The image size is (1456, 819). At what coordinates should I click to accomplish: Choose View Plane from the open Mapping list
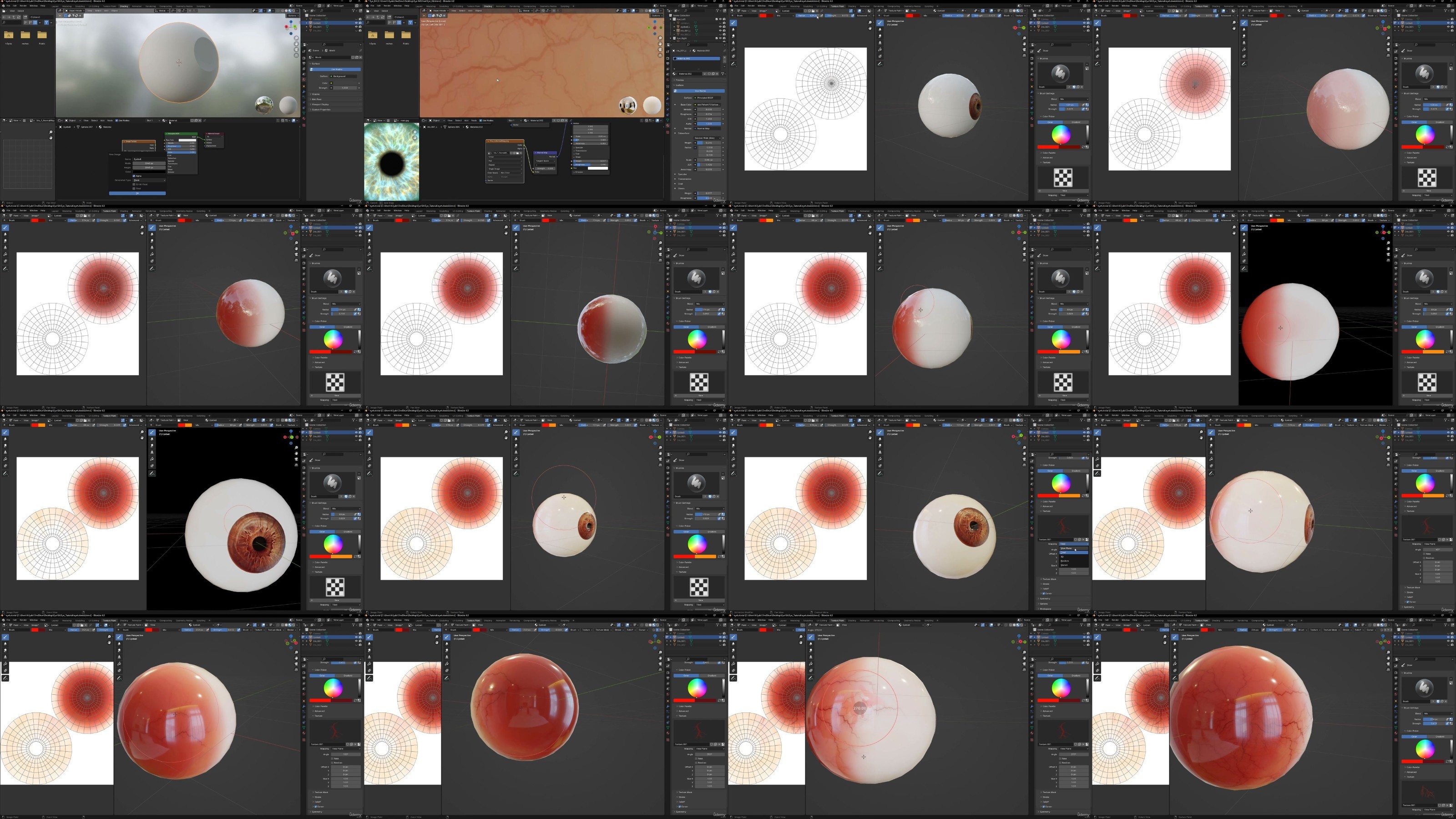tap(1074, 548)
